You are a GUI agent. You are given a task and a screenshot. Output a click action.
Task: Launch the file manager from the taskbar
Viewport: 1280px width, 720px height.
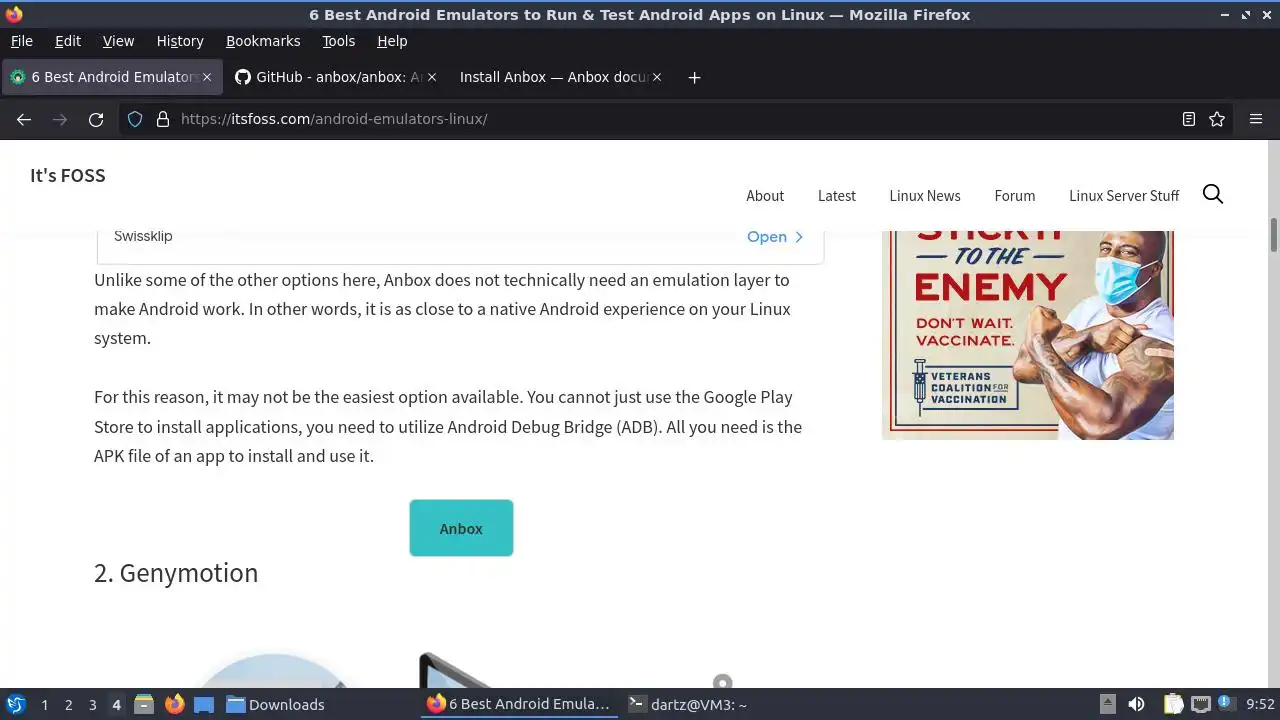click(143, 704)
